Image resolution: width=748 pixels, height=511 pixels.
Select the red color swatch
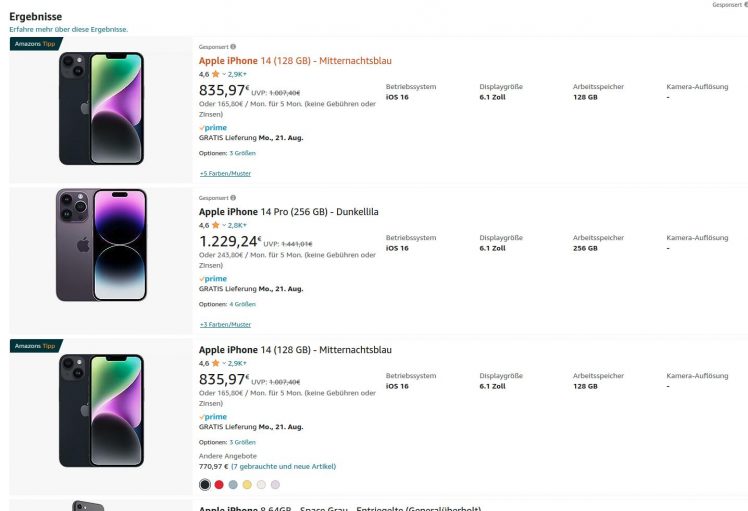pos(219,484)
